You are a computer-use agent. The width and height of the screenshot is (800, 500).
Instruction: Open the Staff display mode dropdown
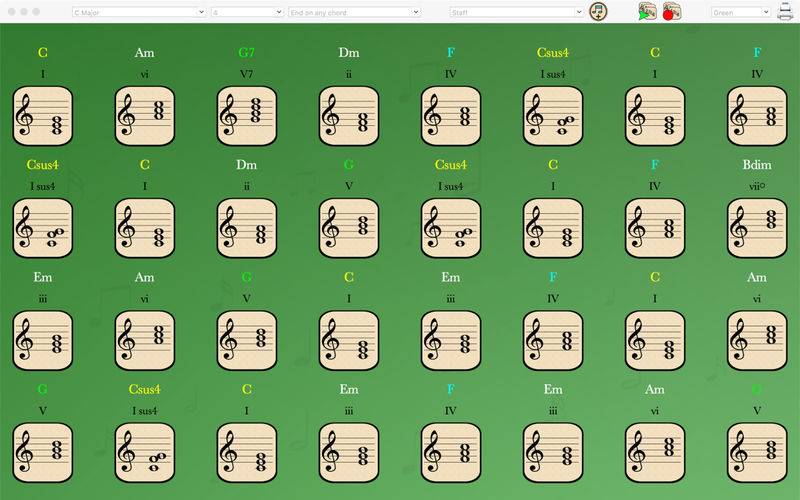point(516,12)
